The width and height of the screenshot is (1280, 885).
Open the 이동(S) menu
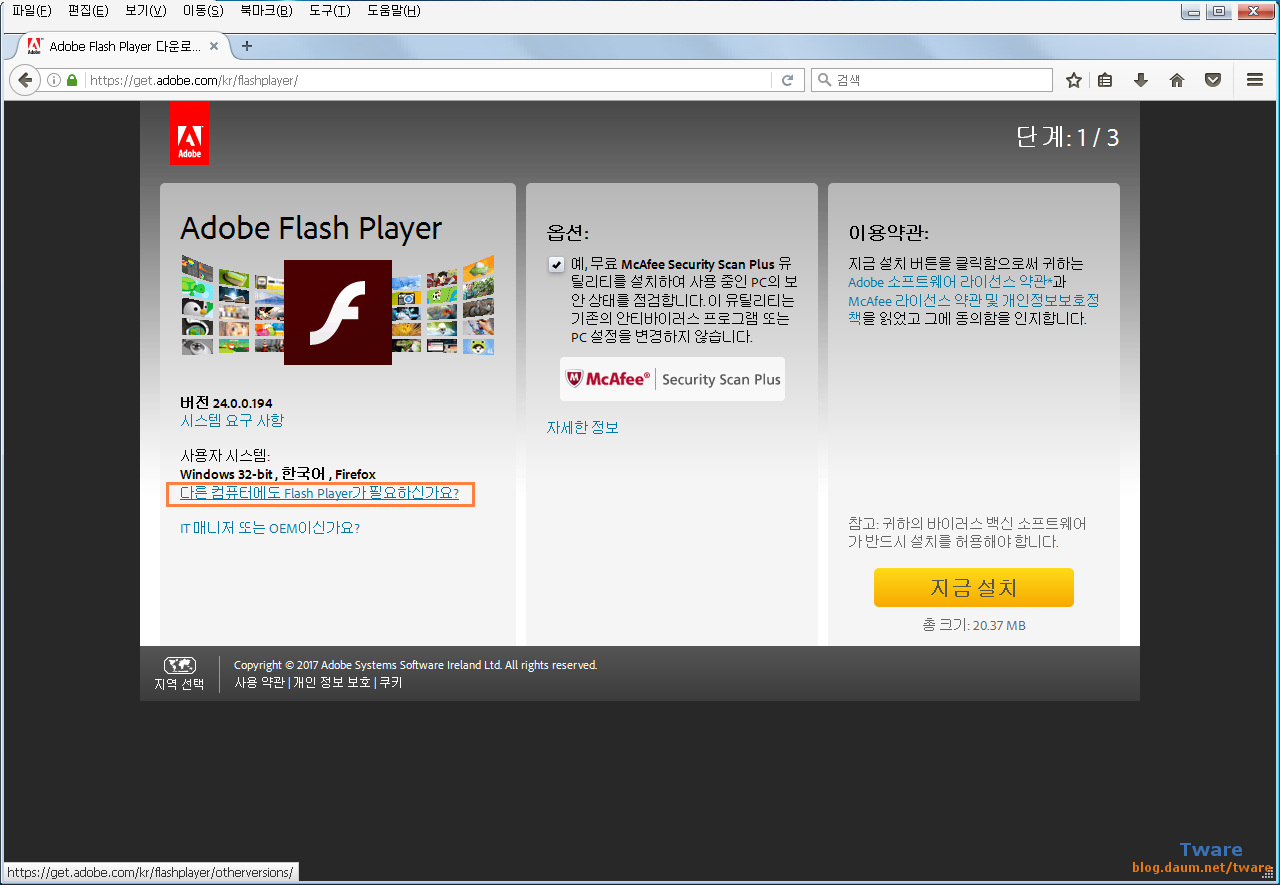[203, 11]
